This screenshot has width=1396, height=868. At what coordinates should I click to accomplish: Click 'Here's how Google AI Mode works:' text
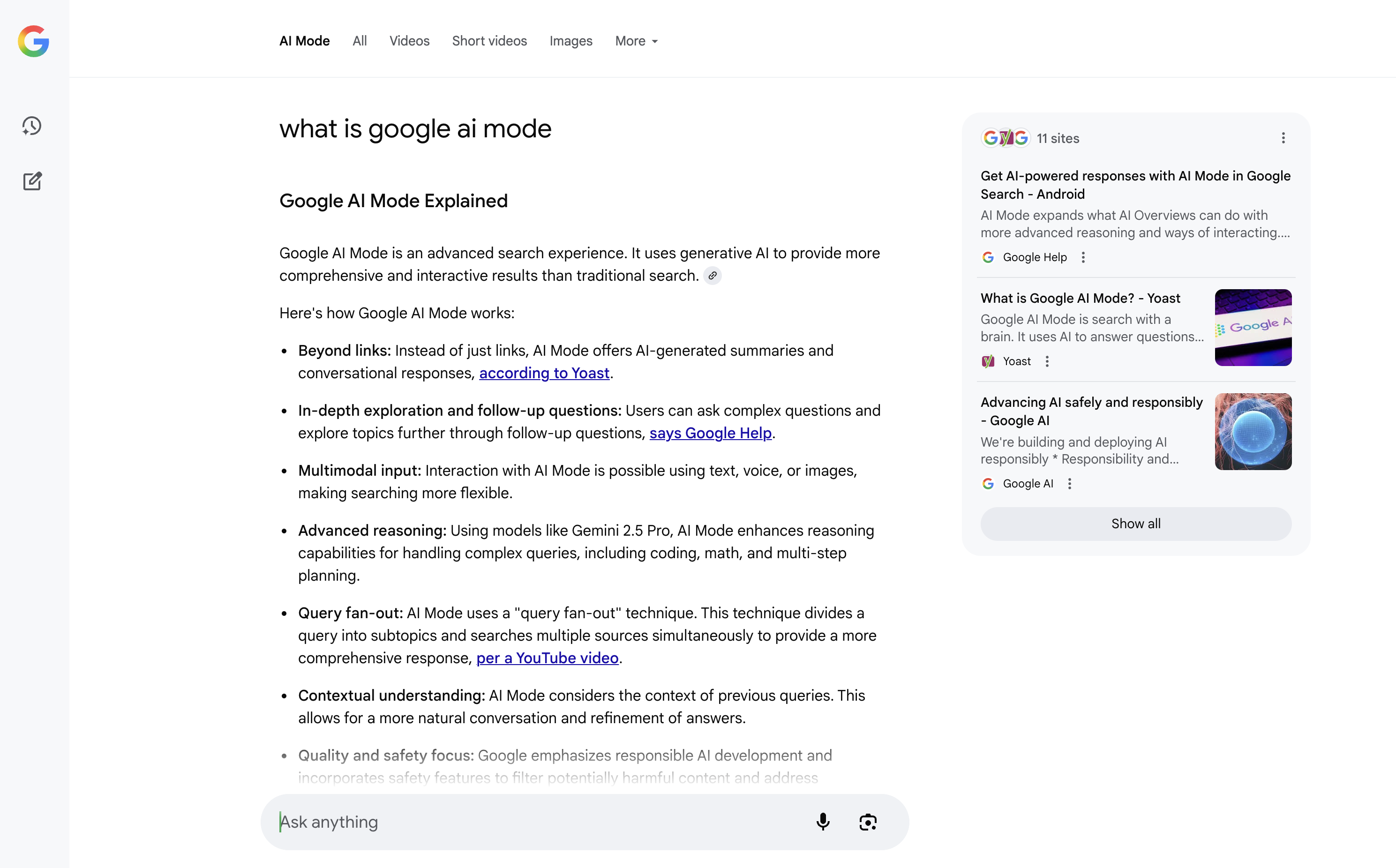pos(397,313)
